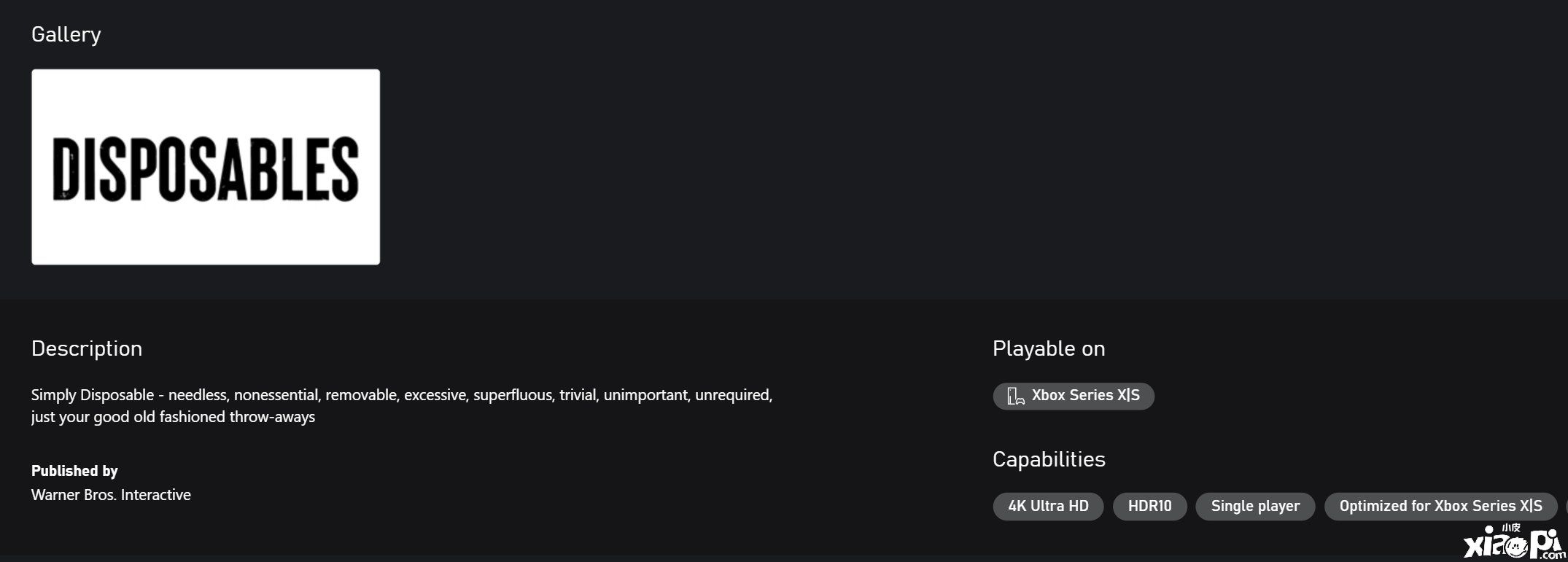1568x562 pixels.
Task: Click the Optimized for Xbox Series X|S tag
Action: [x=1440, y=506]
